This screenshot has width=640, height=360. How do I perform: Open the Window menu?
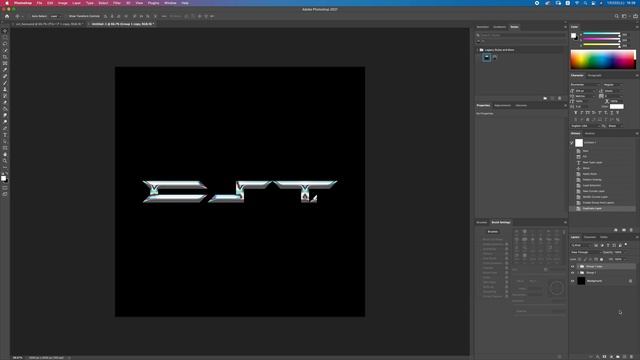coord(170,3)
